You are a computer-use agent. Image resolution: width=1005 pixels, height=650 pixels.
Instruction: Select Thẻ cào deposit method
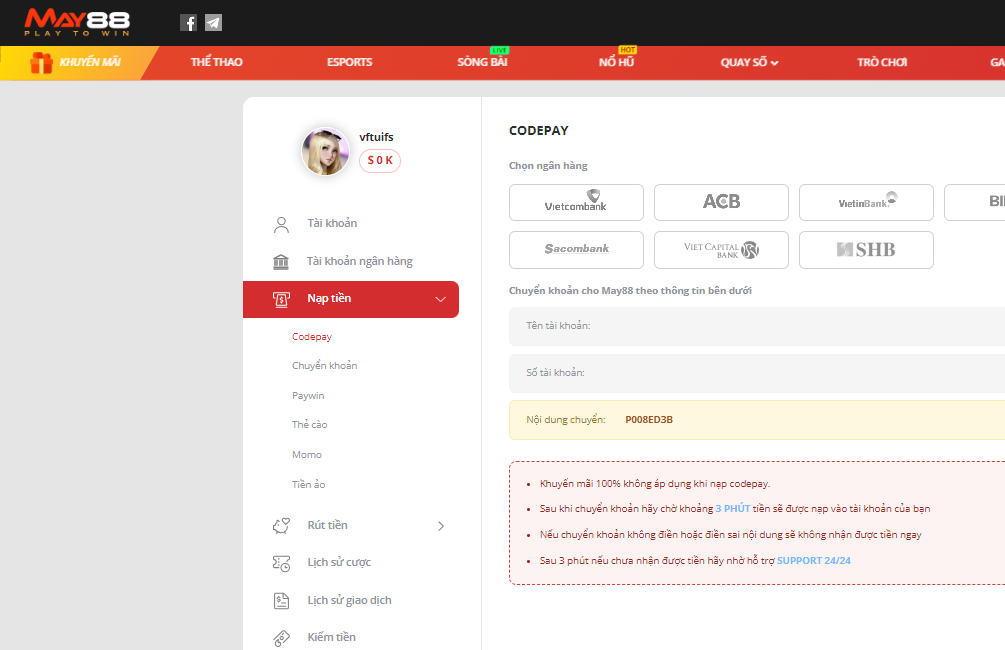tap(310, 424)
